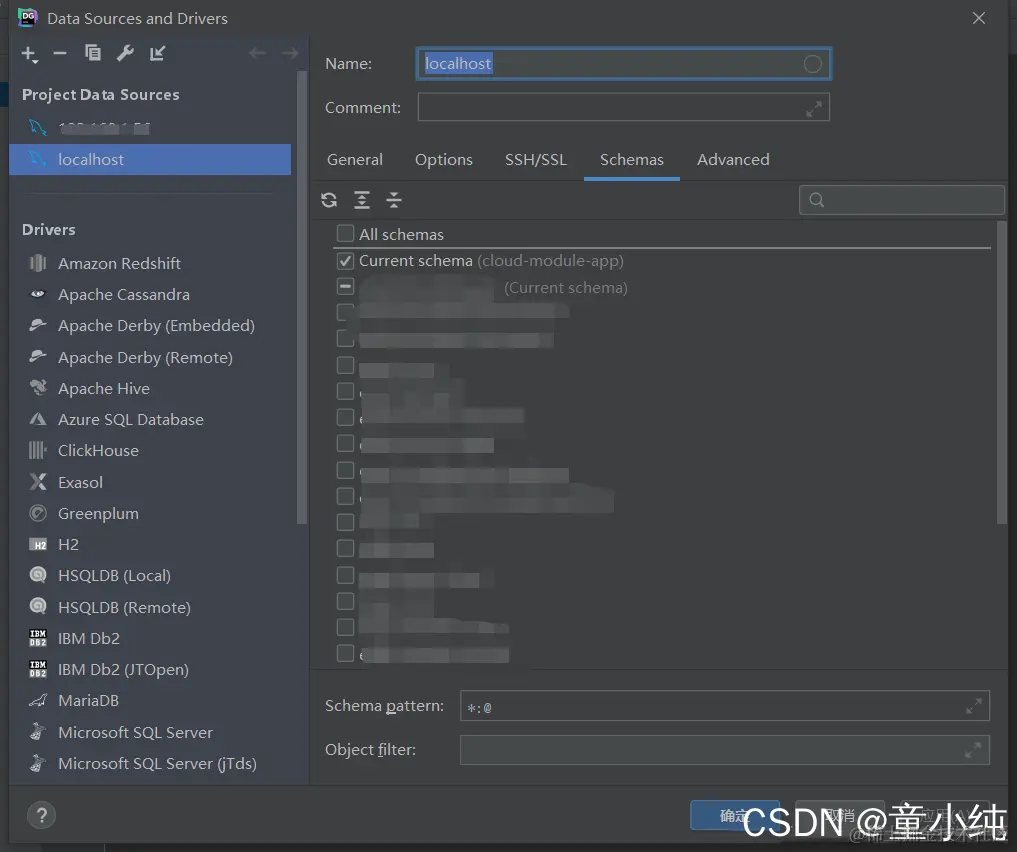This screenshot has height=852, width=1017.
Task: Click the Schema pattern input field
Action: coord(724,706)
